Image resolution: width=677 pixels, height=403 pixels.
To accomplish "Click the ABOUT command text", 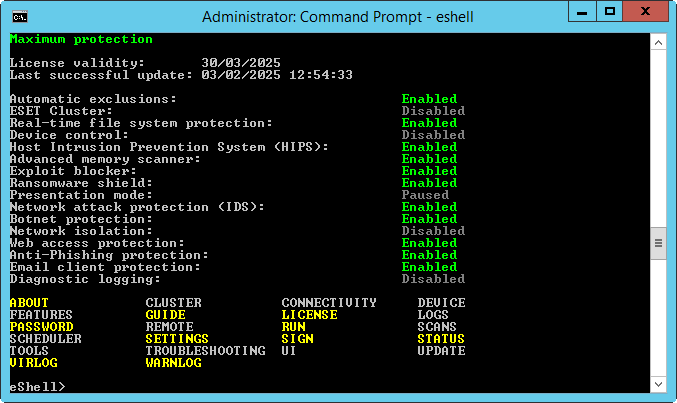I will pos(29,303).
